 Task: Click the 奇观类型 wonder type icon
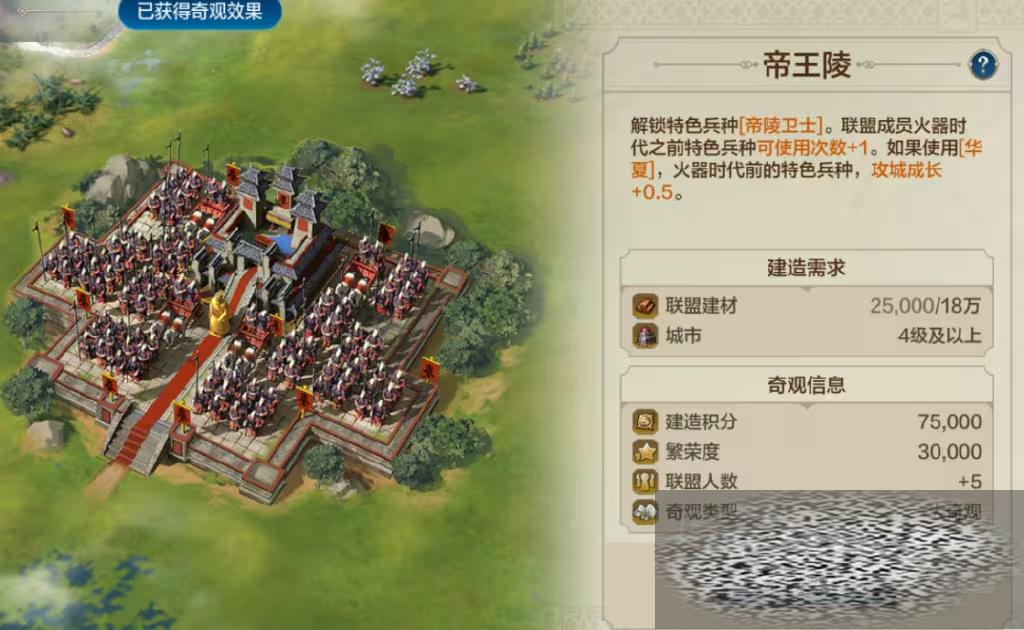coord(645,511)
